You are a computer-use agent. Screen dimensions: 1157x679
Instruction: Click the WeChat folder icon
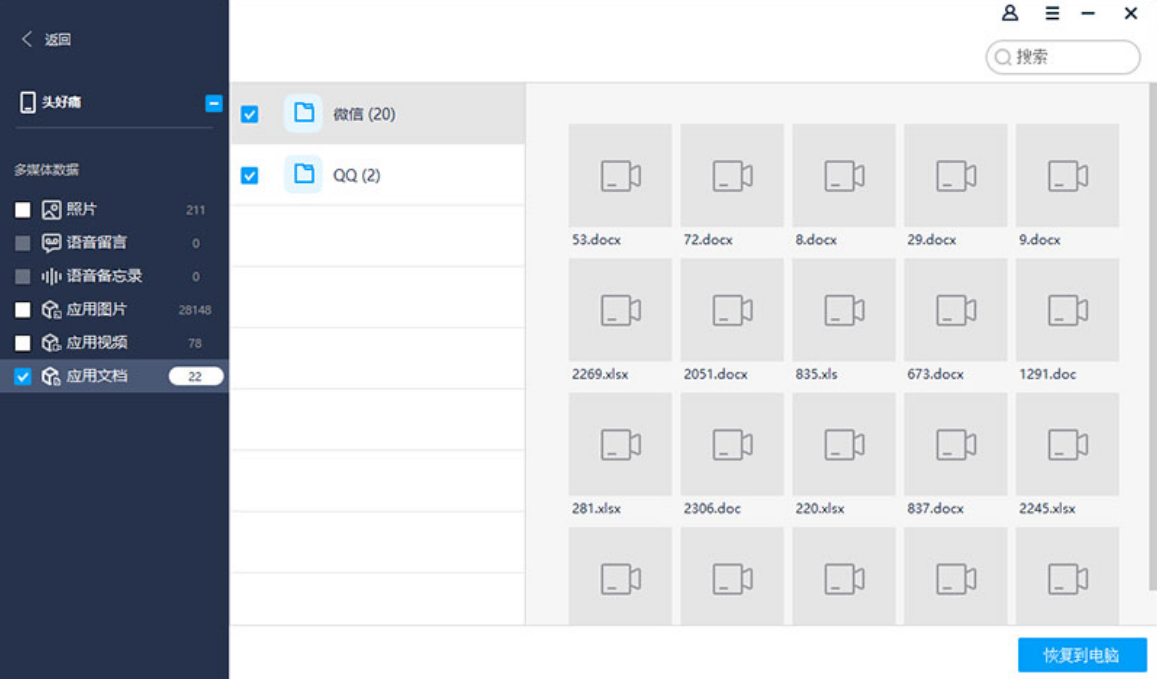pyautogui.click(x=303, y=113)
